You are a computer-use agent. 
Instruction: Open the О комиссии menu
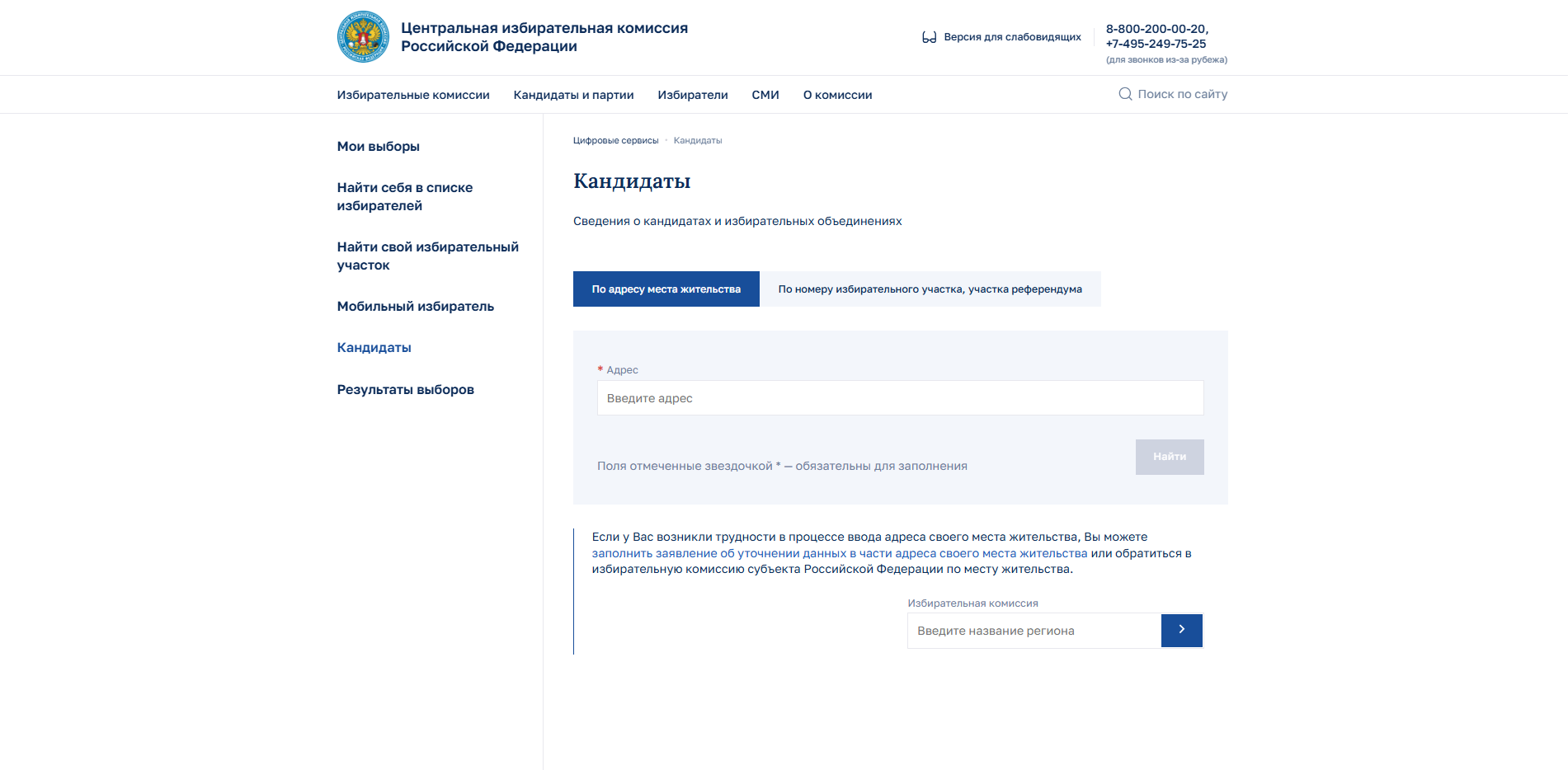pyautogui.click(x=837, y=95)
